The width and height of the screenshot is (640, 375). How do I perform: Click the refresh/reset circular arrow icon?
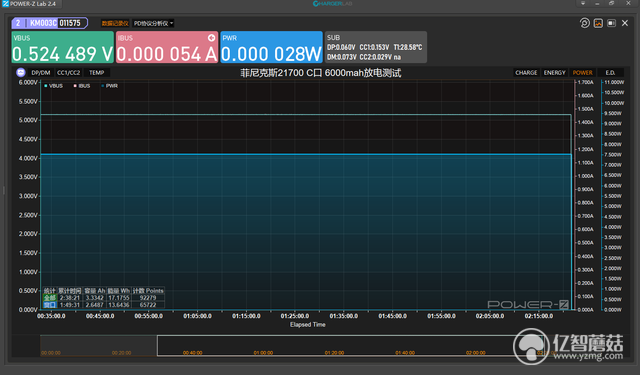click(x=584, y=23)
